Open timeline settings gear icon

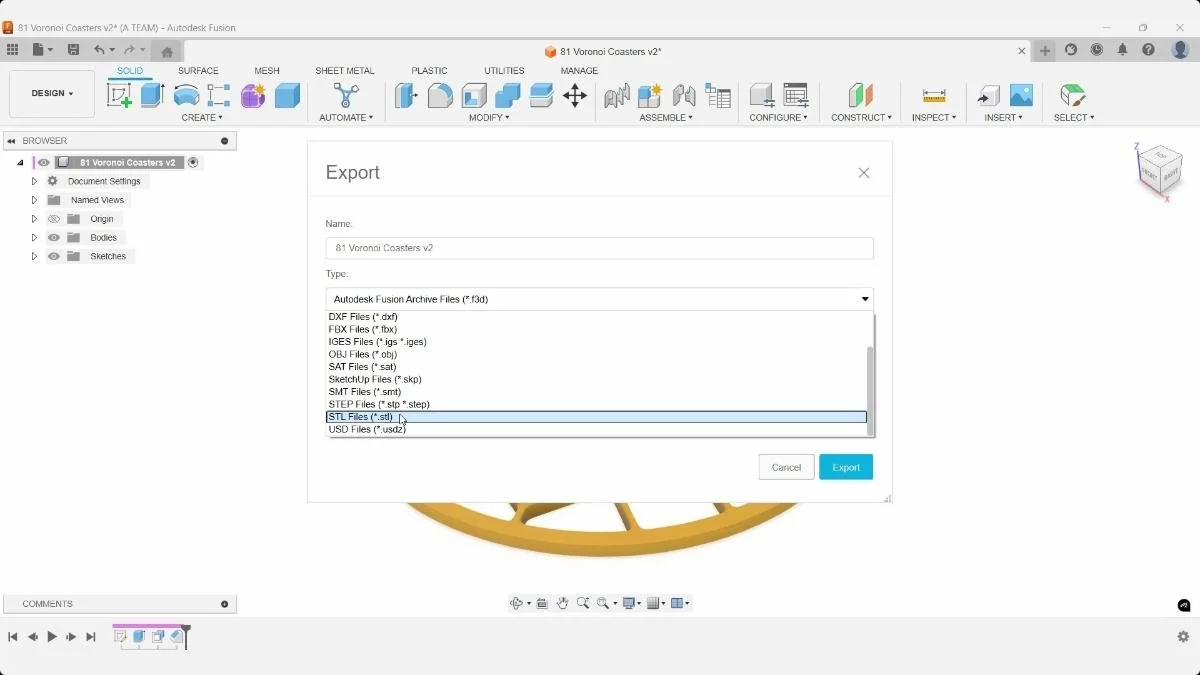(x=1183, y=637)
